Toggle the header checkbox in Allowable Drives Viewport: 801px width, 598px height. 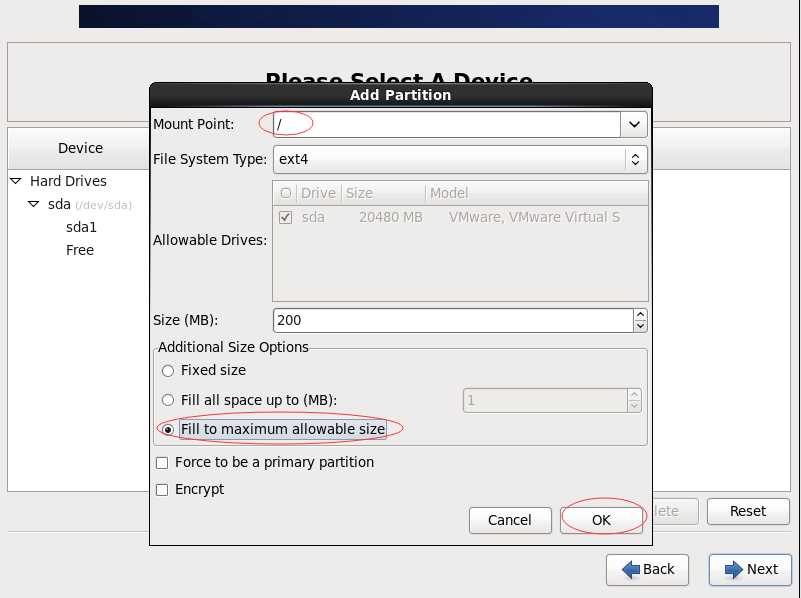[x=286, y=193]
